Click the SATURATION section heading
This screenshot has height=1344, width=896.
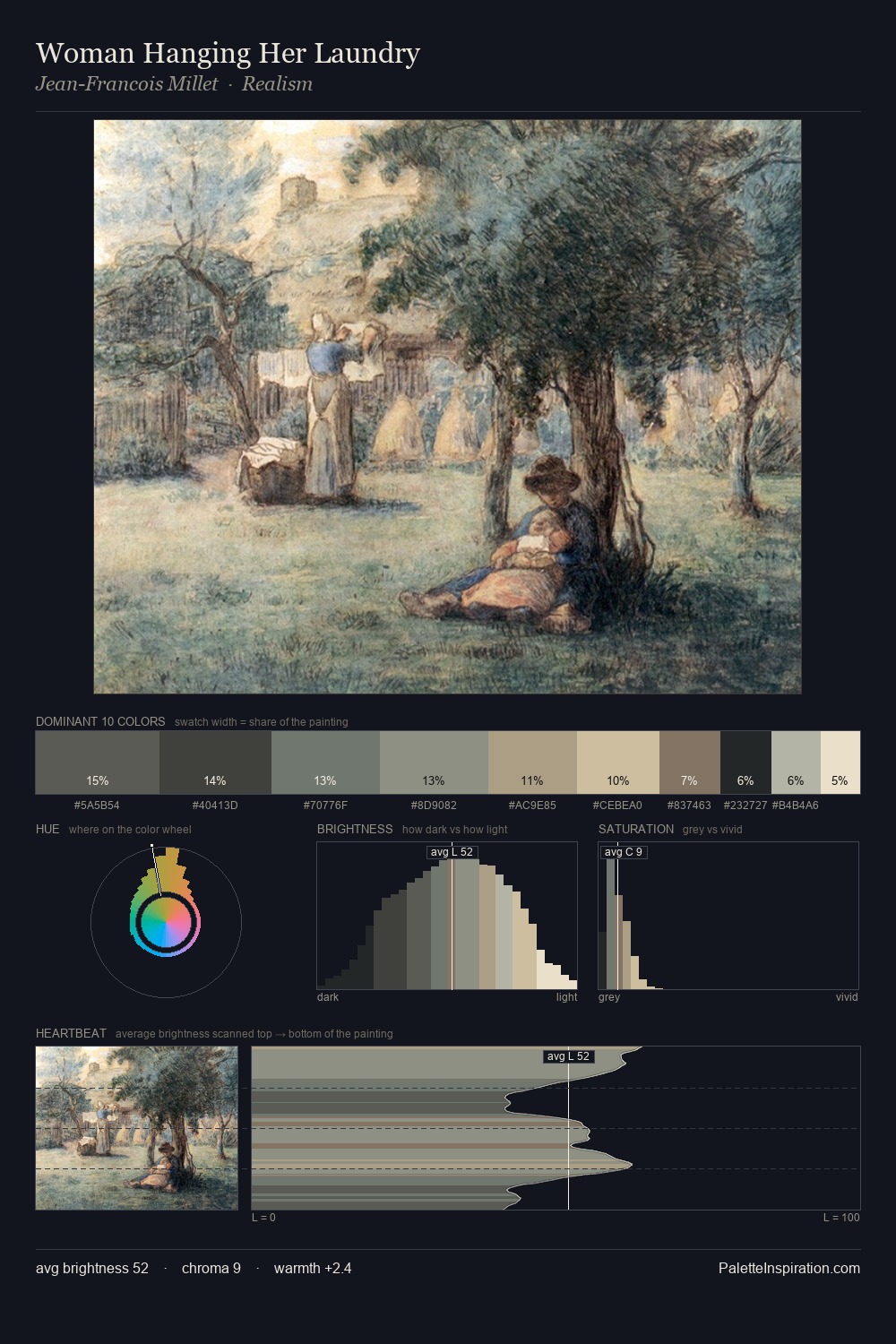tap(636, 829)
